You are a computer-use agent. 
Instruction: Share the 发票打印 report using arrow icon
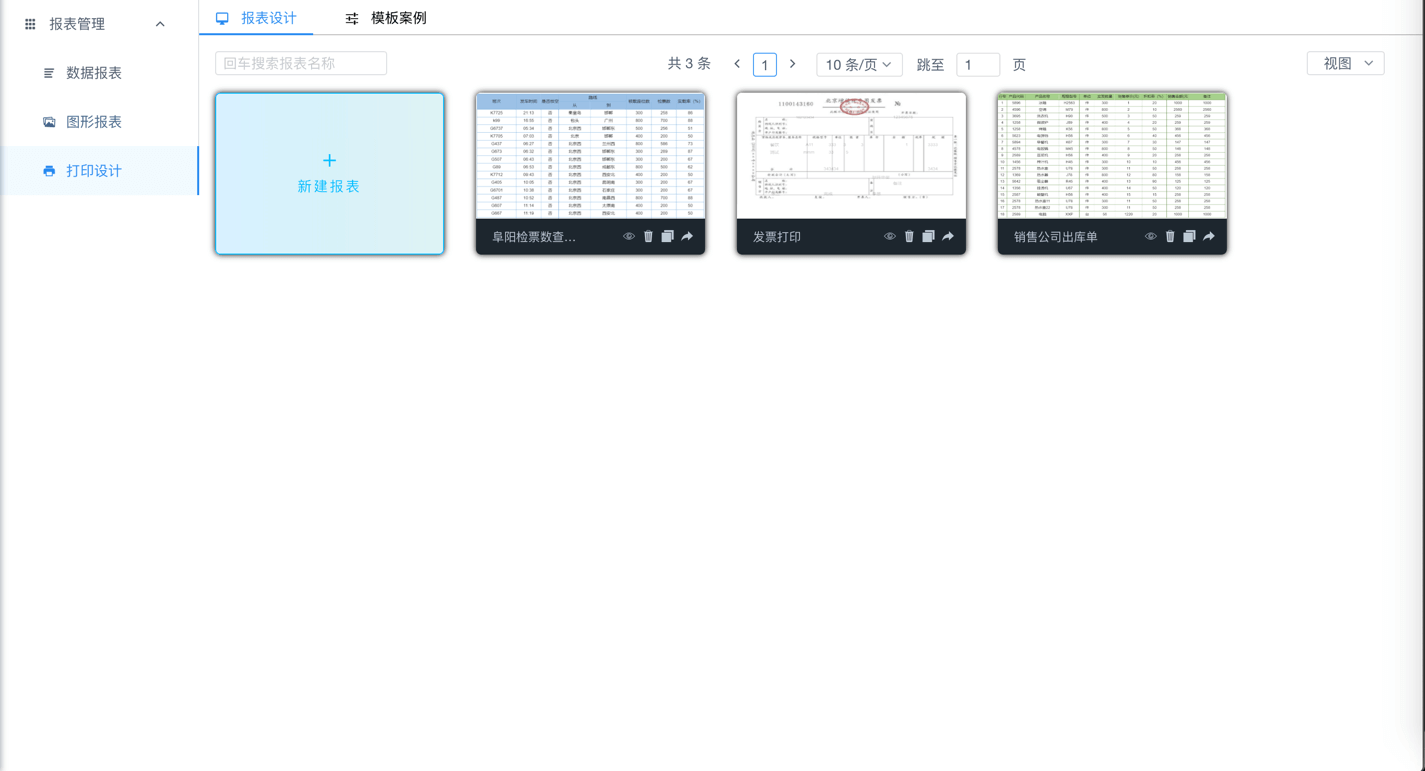tap(948, 237)
